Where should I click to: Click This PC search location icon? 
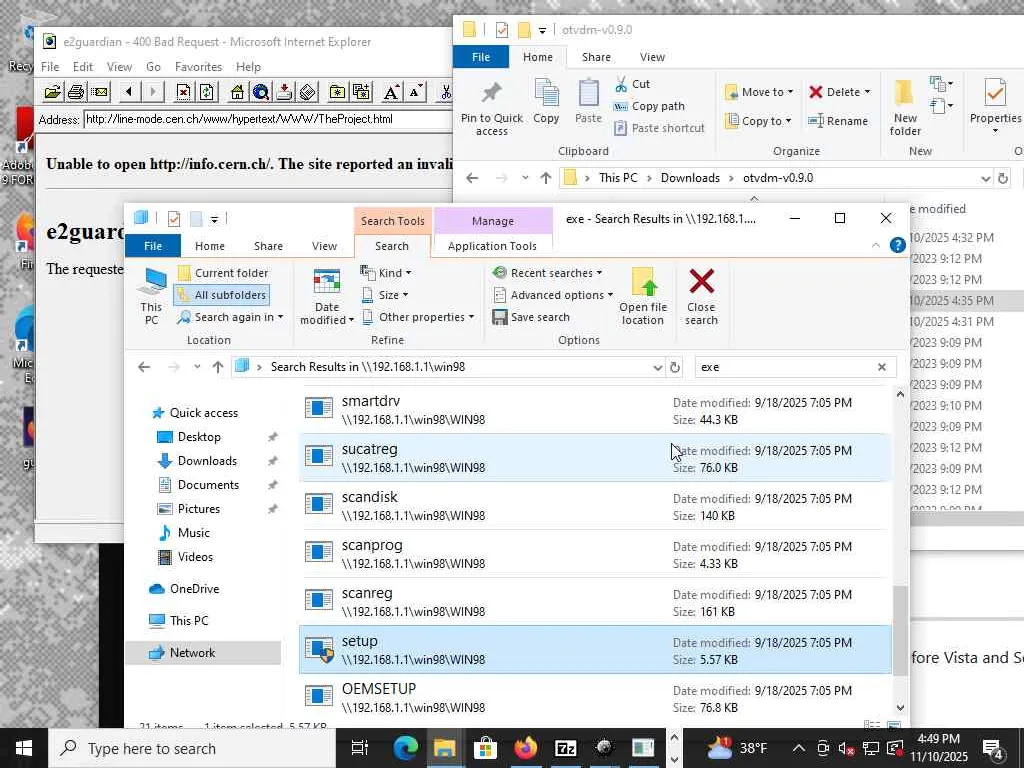coord(152,296)
